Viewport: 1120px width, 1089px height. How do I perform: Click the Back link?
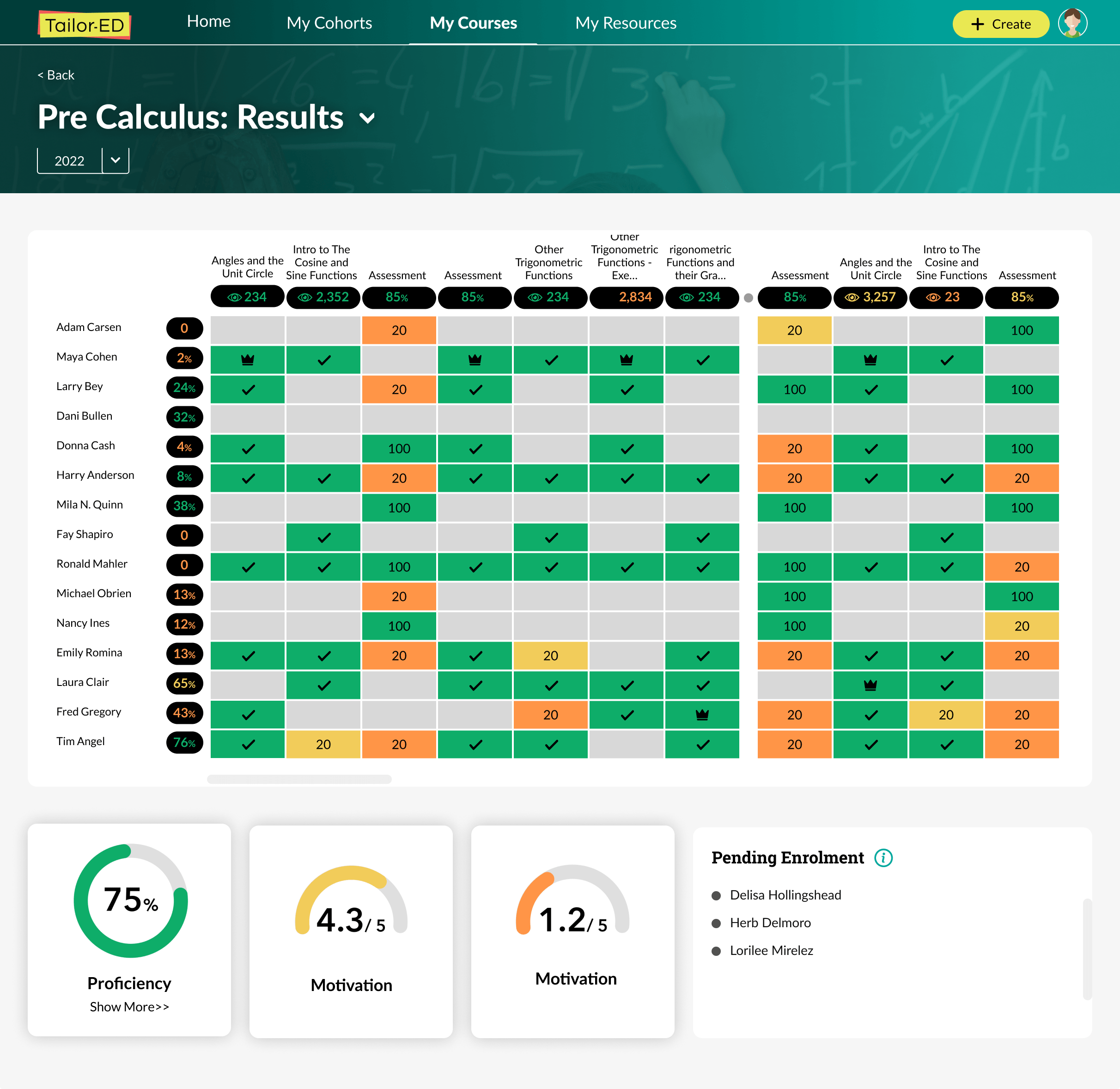(x=56, y=75)
